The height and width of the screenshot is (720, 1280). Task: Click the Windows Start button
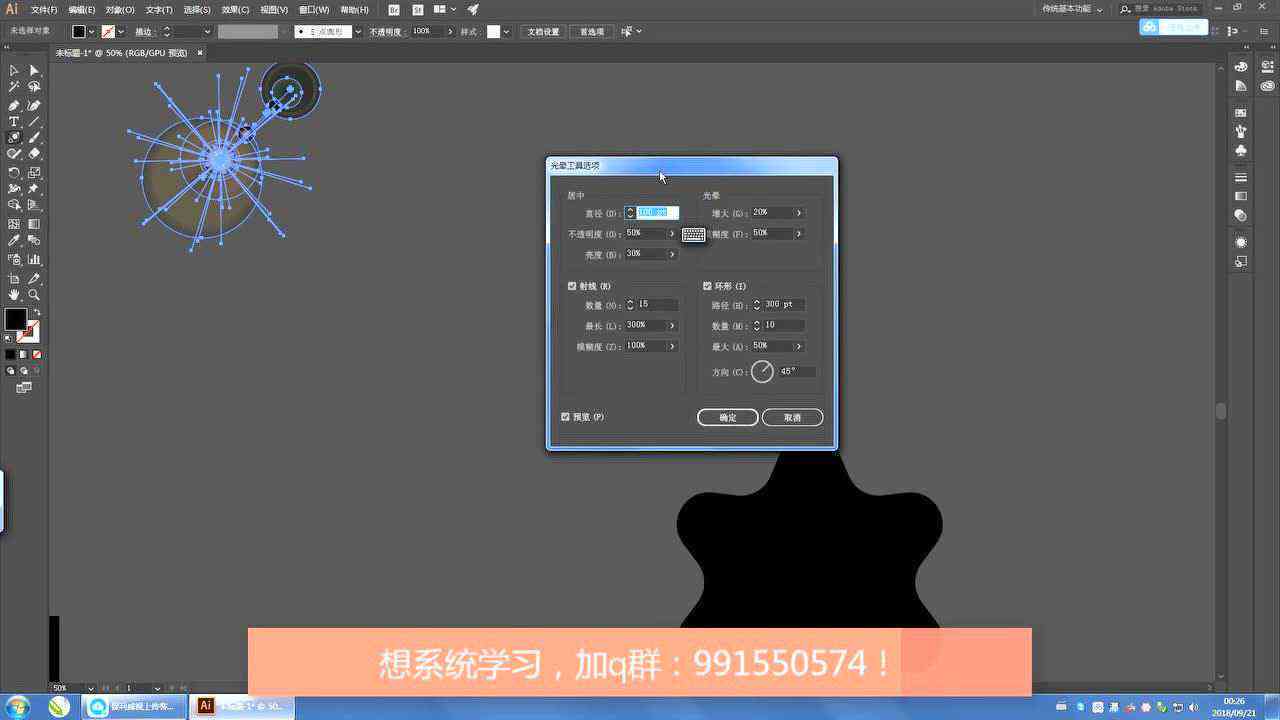17,707
